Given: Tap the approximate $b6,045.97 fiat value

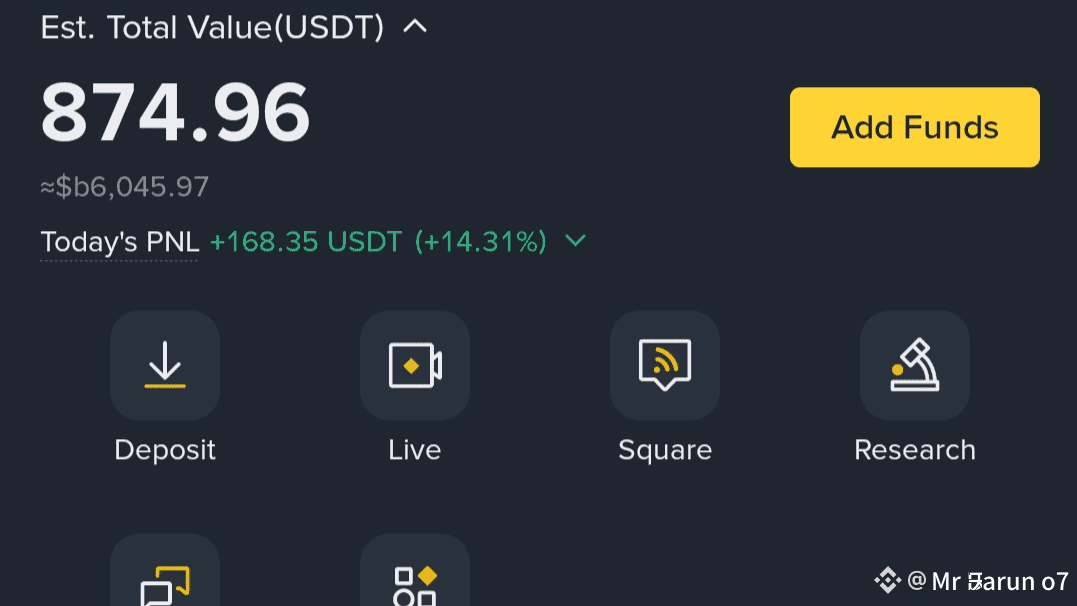Looking at the screenshot, I should pyautogui.click(x=124, y=187).
